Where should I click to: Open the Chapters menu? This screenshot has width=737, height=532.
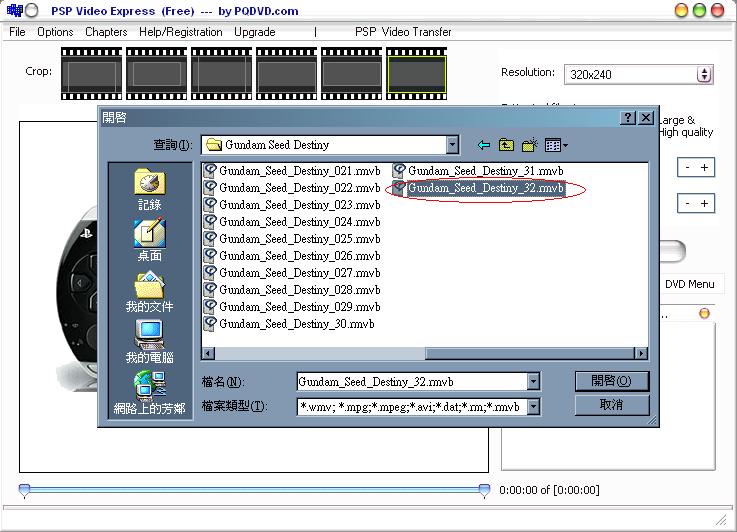click(x=106, y=32)
